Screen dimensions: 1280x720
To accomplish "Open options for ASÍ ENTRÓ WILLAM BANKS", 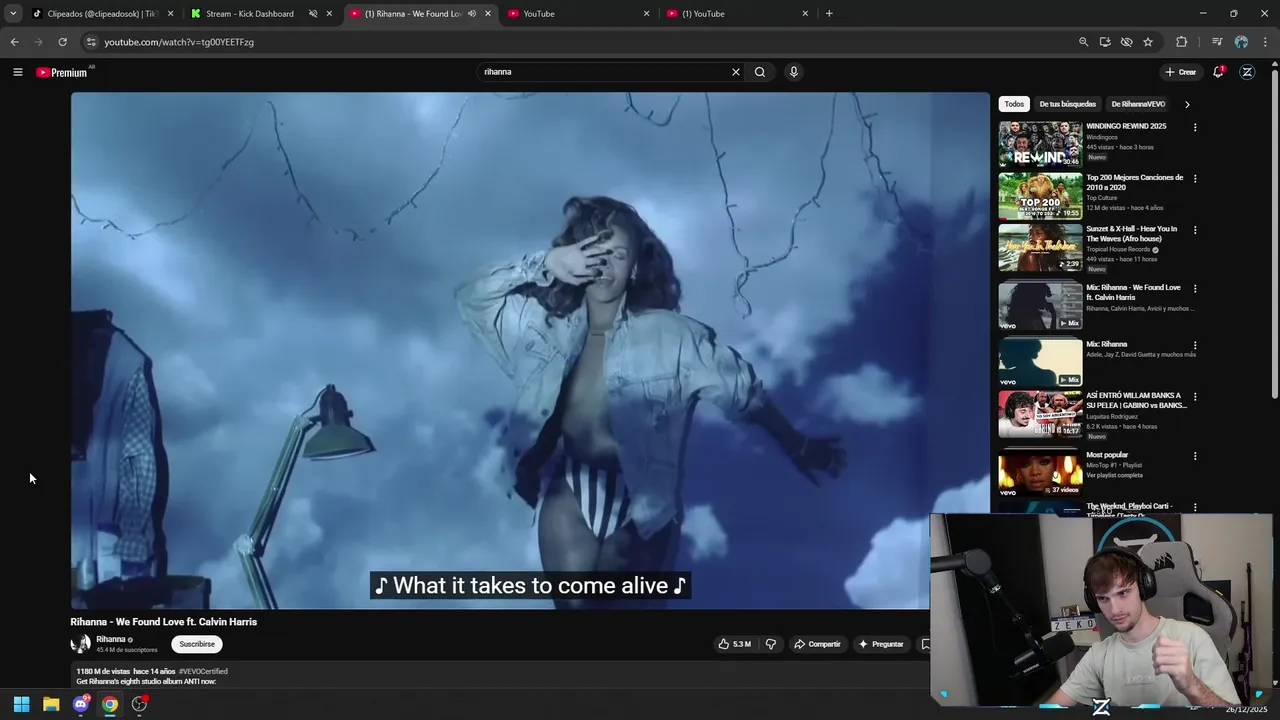I will click(1195, 397).
